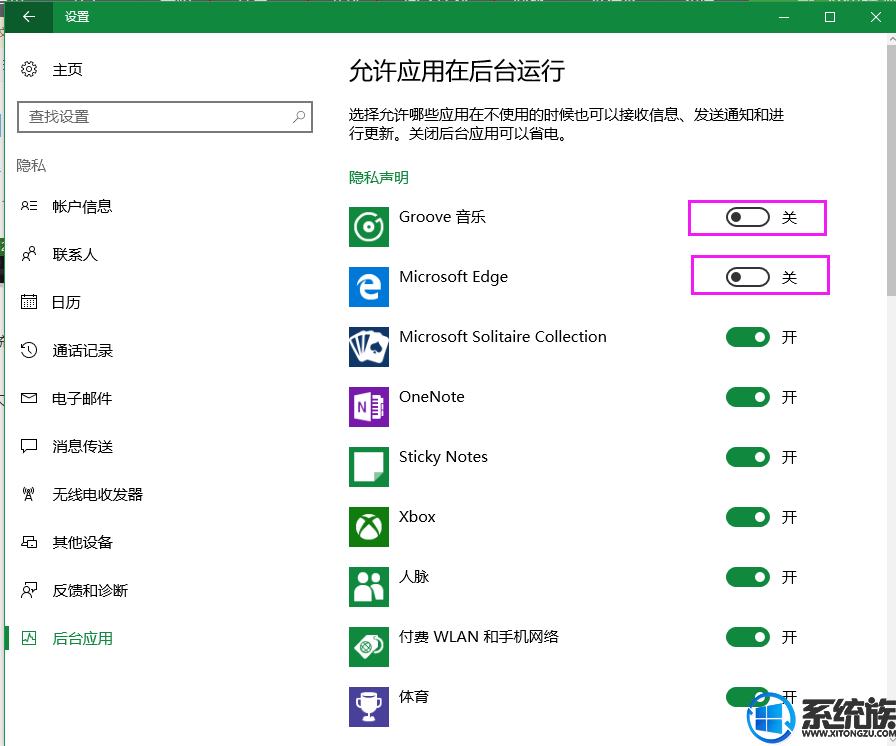Click the back arrow in title bar
This screenshot has width=896, height=746.
tap(29, 17)
